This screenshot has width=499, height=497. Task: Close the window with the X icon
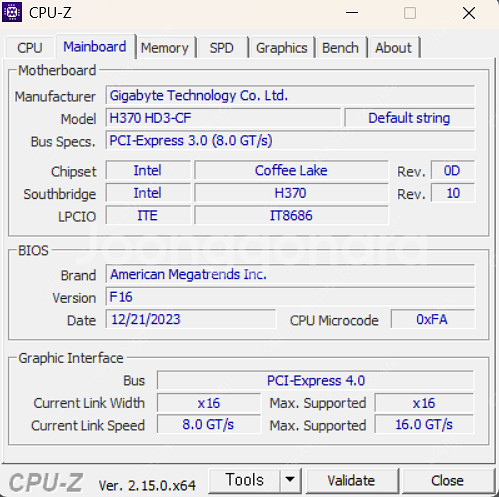[x=469, y=13]
